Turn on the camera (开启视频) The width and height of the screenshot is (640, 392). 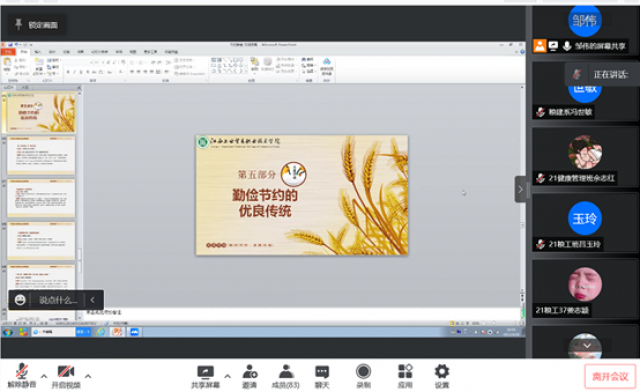click(x=66, y=375)
